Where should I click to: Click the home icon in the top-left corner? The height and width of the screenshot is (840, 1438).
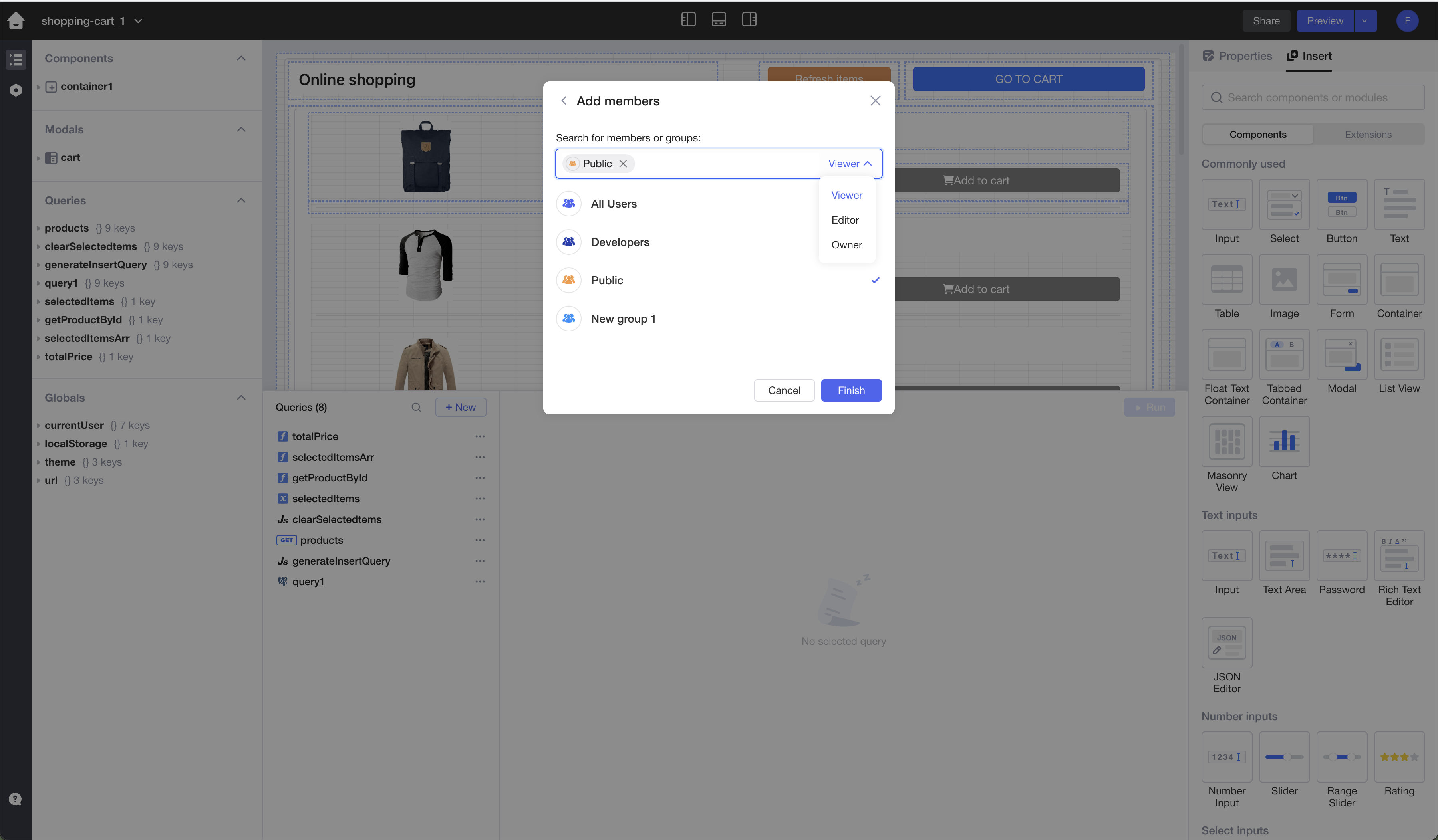click(16, 20)
